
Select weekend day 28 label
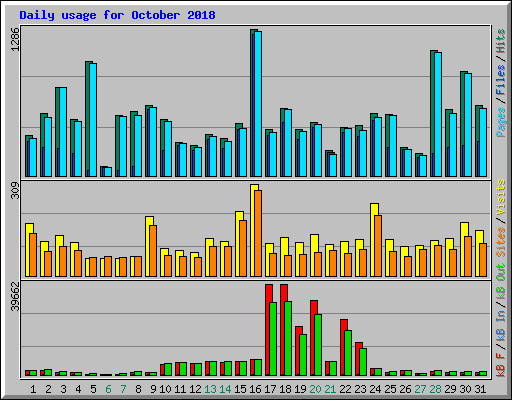coord(435,389)
